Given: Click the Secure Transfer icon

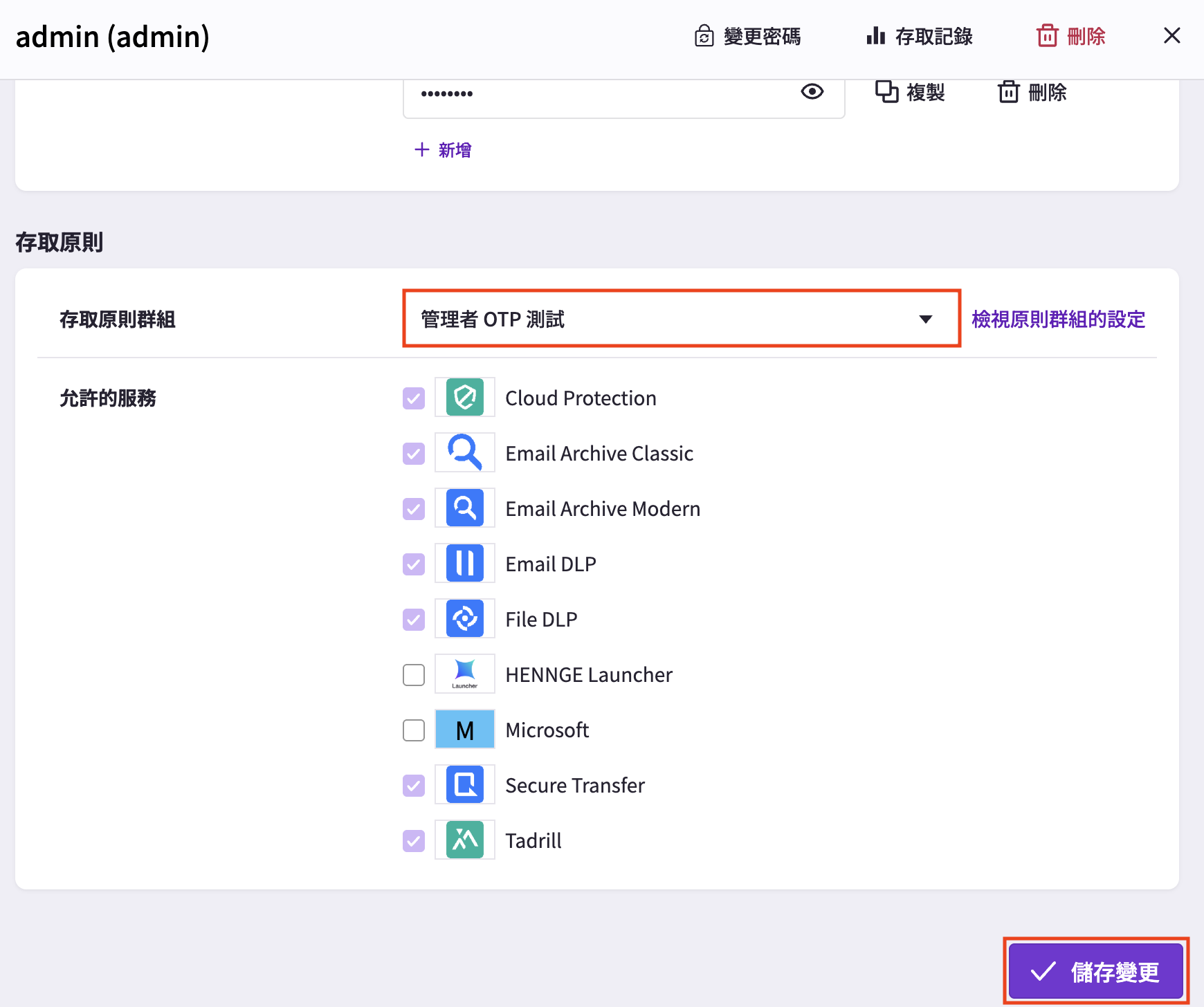Looking at the screenshot, I should 465,784.
